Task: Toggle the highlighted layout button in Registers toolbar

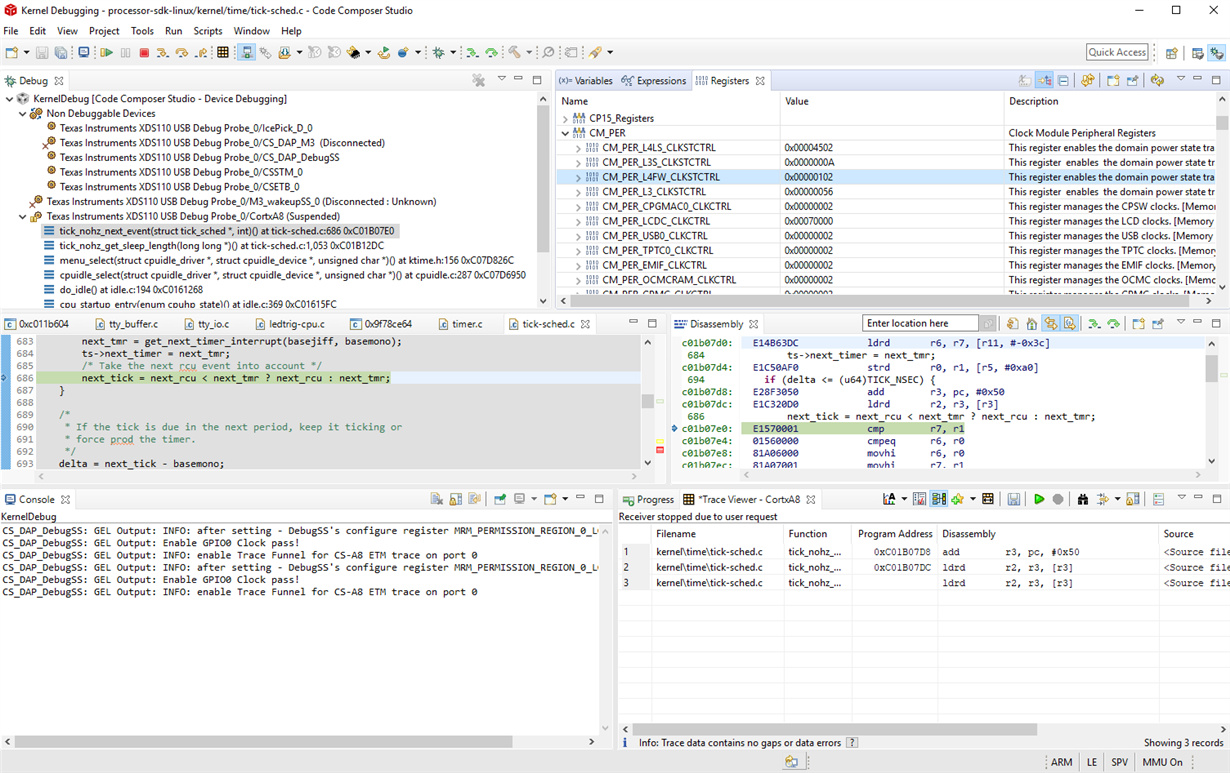Action: (x=1044, y=80)
